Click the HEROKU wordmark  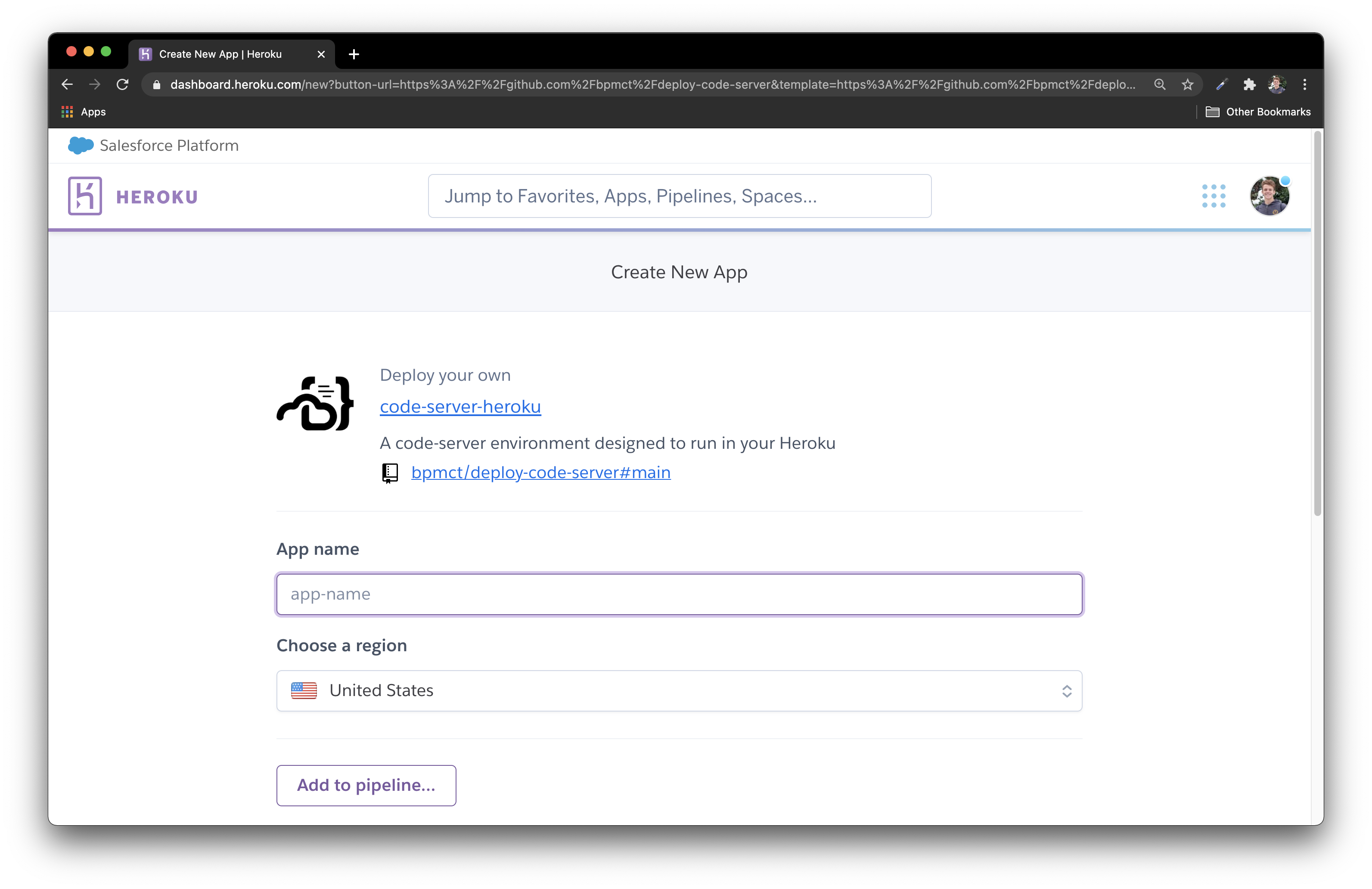coord(157,197)
